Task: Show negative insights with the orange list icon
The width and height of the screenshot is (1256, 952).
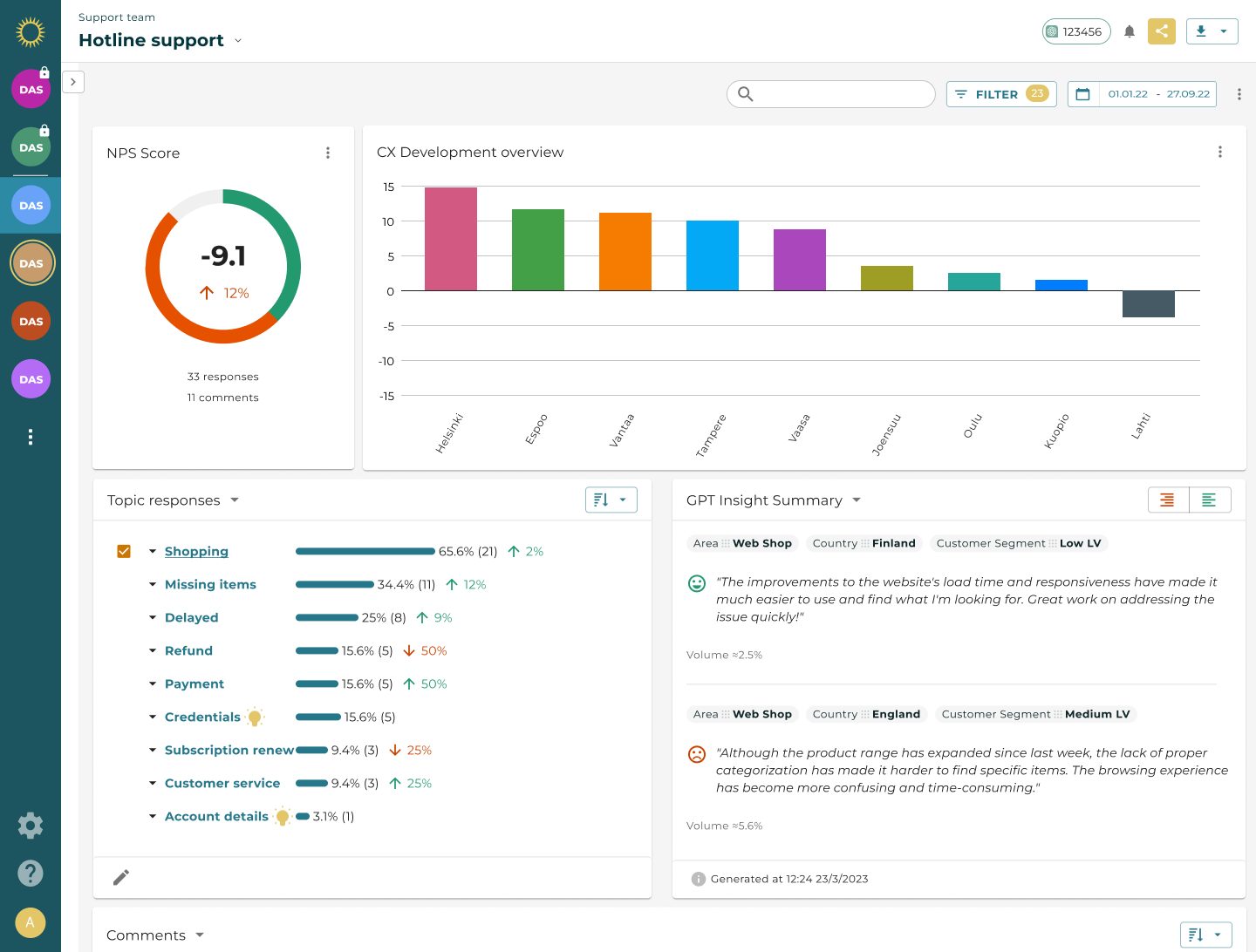Action: [1168, 500]
